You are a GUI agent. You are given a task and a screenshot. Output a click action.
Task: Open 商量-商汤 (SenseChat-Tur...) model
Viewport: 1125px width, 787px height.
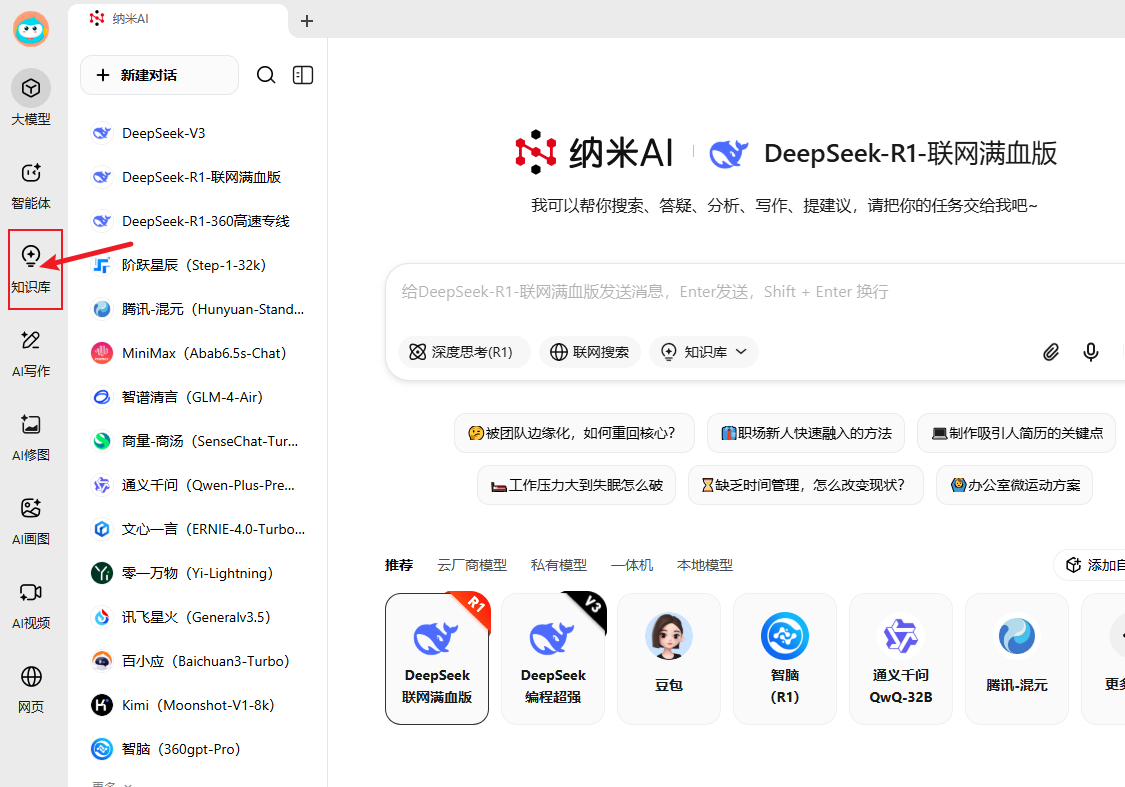pos(199,441)
